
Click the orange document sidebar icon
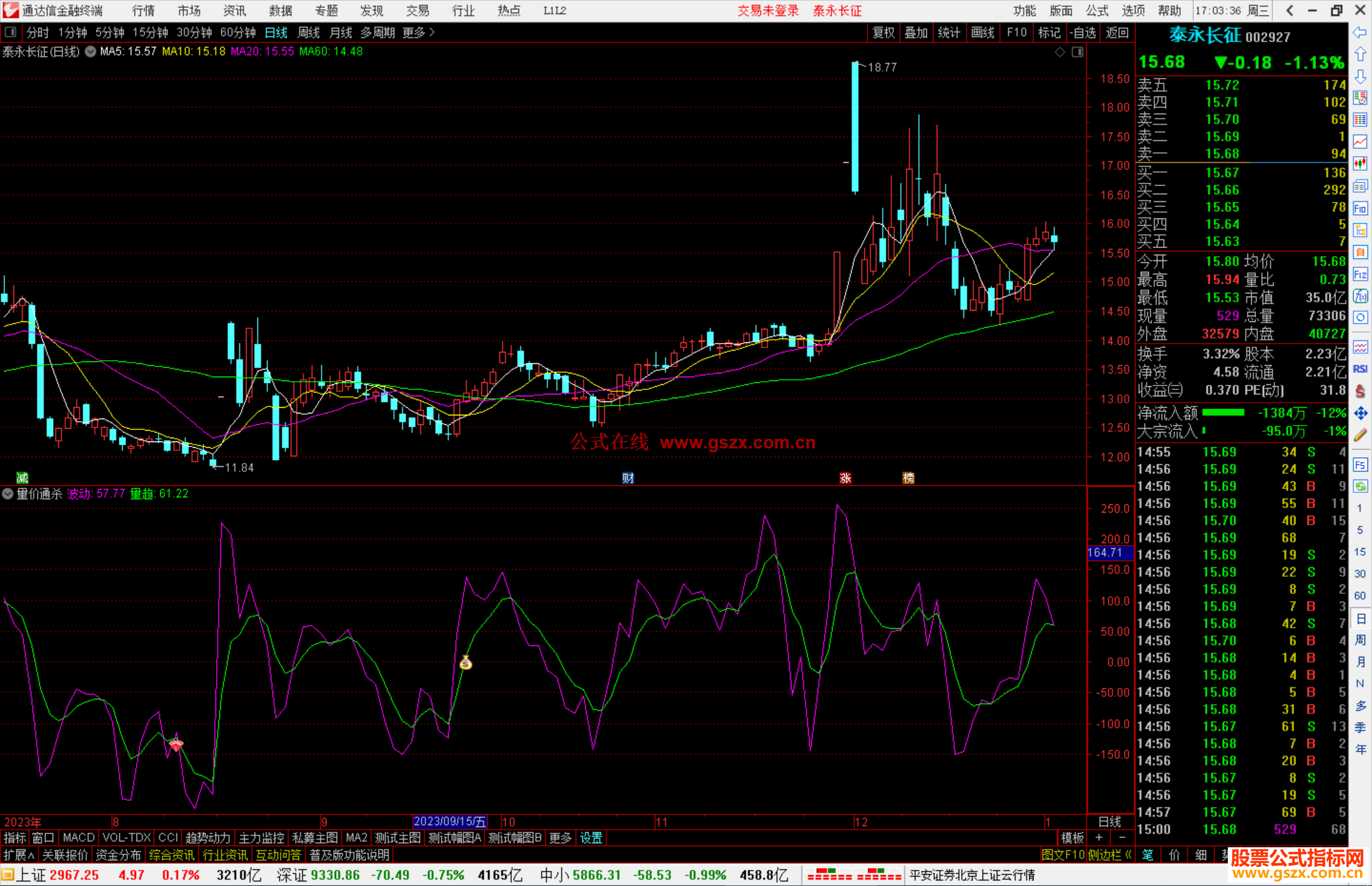pyautogui.click(x=1360, y=252)
